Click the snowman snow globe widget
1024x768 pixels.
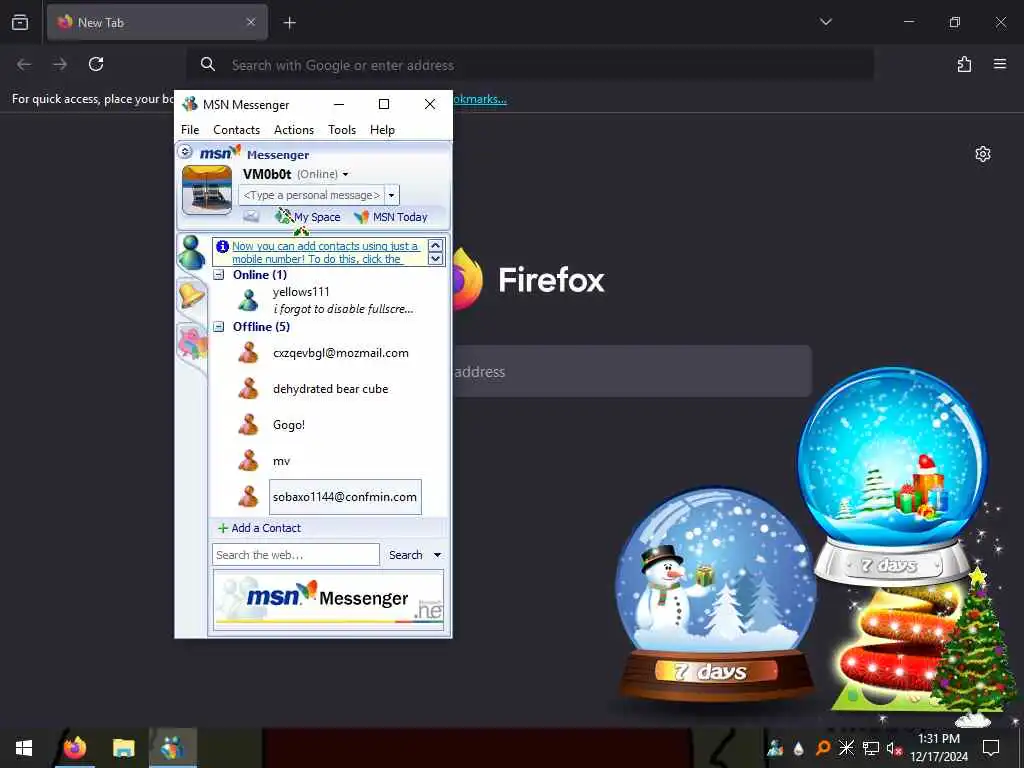[716, 593]
